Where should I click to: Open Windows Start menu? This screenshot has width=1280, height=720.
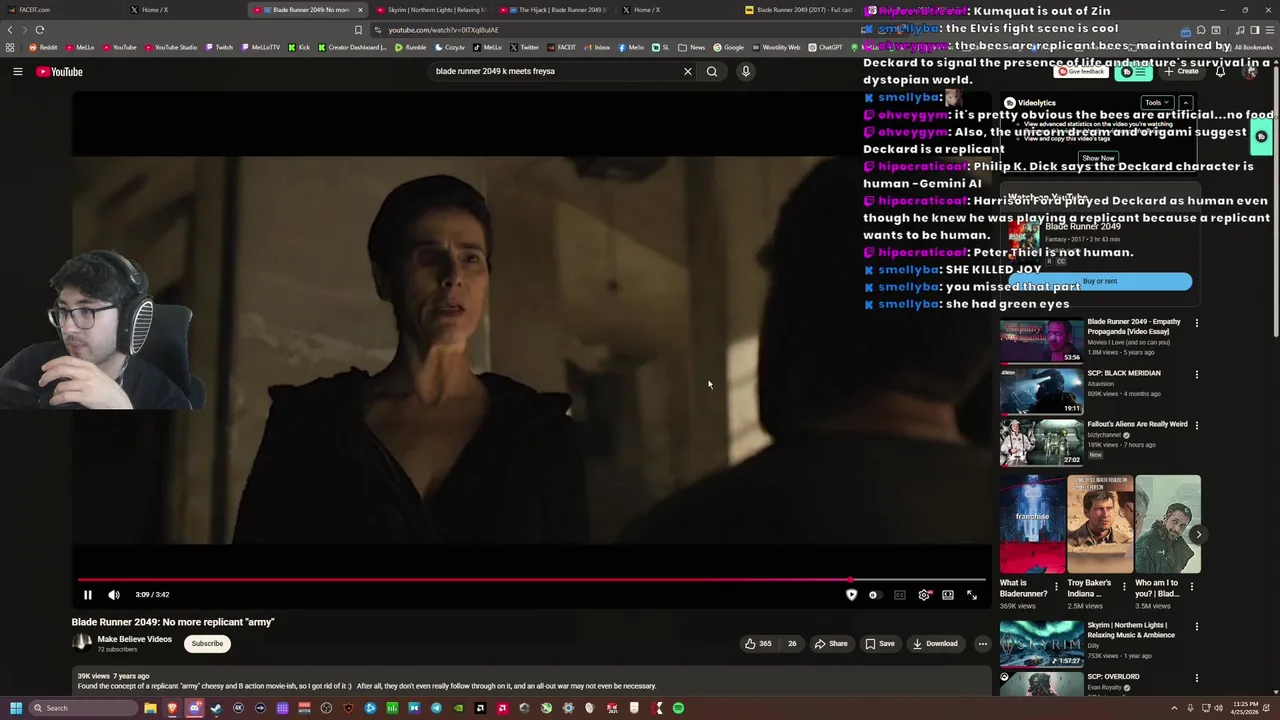click(15, 708)
